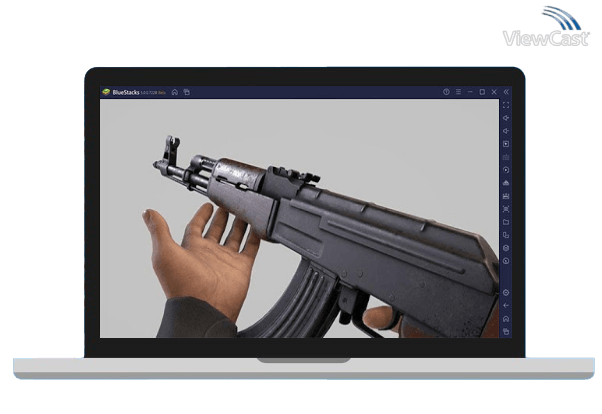
Task: Click the Android home icon in sidebar
Action: [506, 319]
